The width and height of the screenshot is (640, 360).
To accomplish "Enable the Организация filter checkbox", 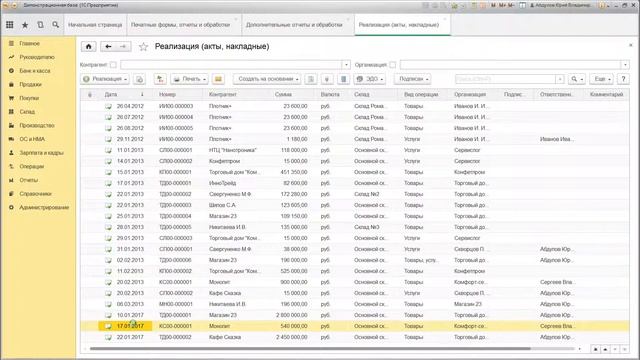I will (x=392, y=64).
